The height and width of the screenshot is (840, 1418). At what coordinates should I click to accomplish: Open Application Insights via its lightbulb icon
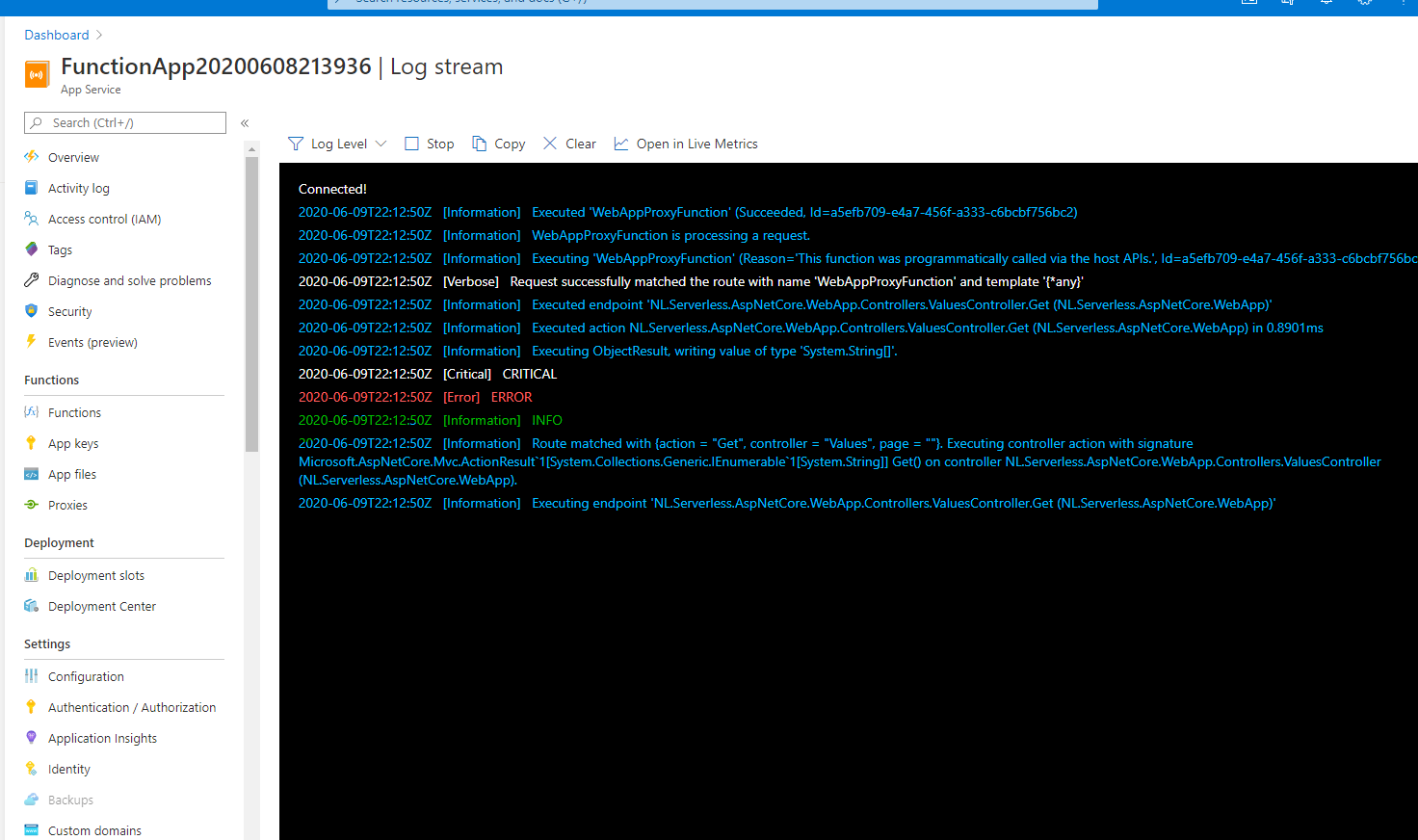pos(34,738)
